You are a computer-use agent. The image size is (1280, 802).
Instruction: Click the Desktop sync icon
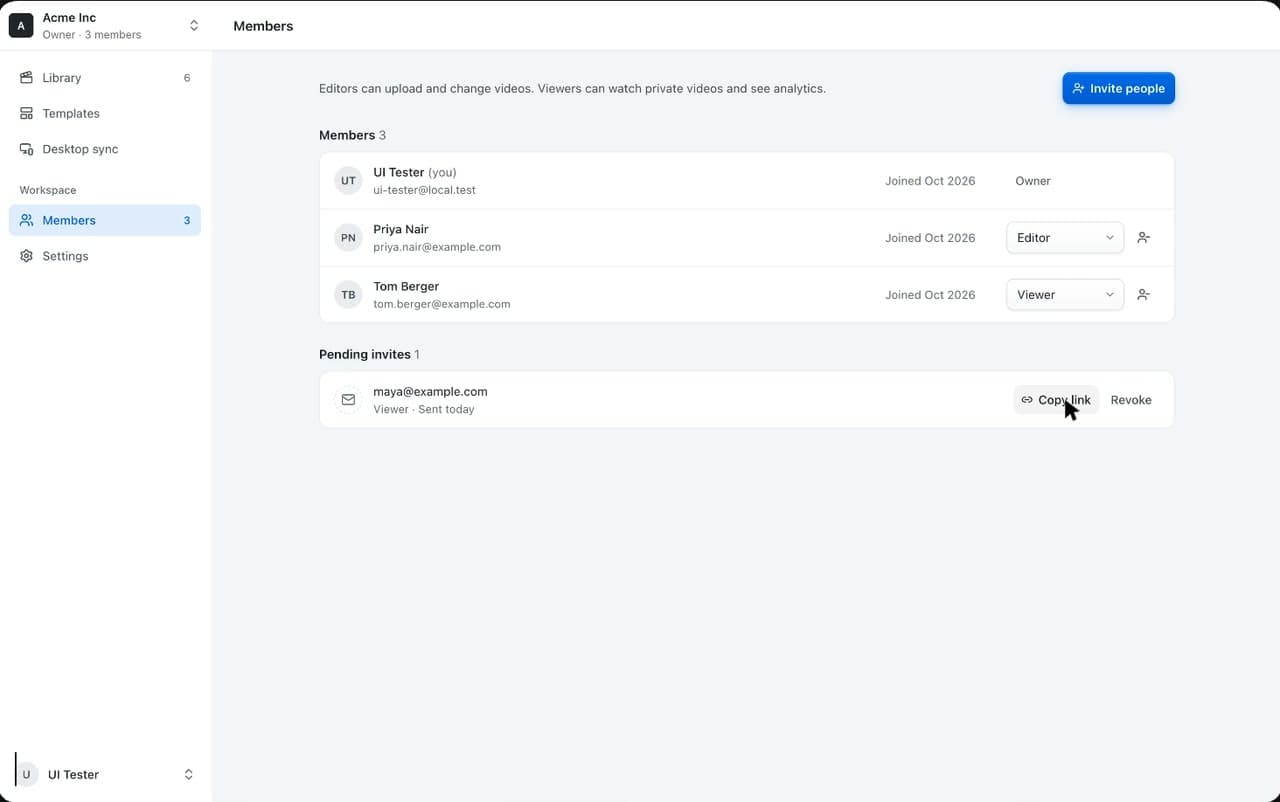click(27, 149)
